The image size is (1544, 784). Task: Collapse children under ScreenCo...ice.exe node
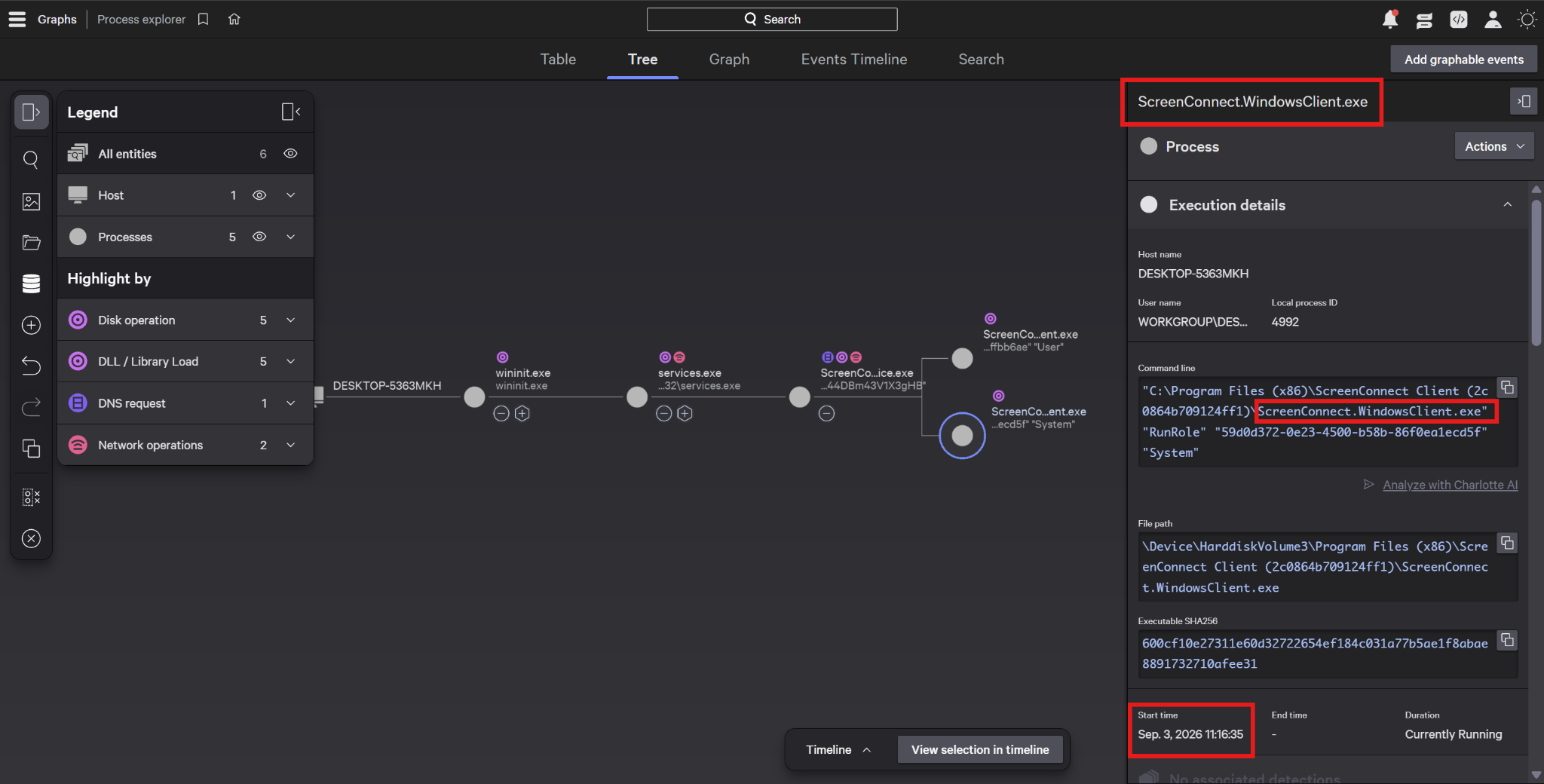click(x=827, y=413)
